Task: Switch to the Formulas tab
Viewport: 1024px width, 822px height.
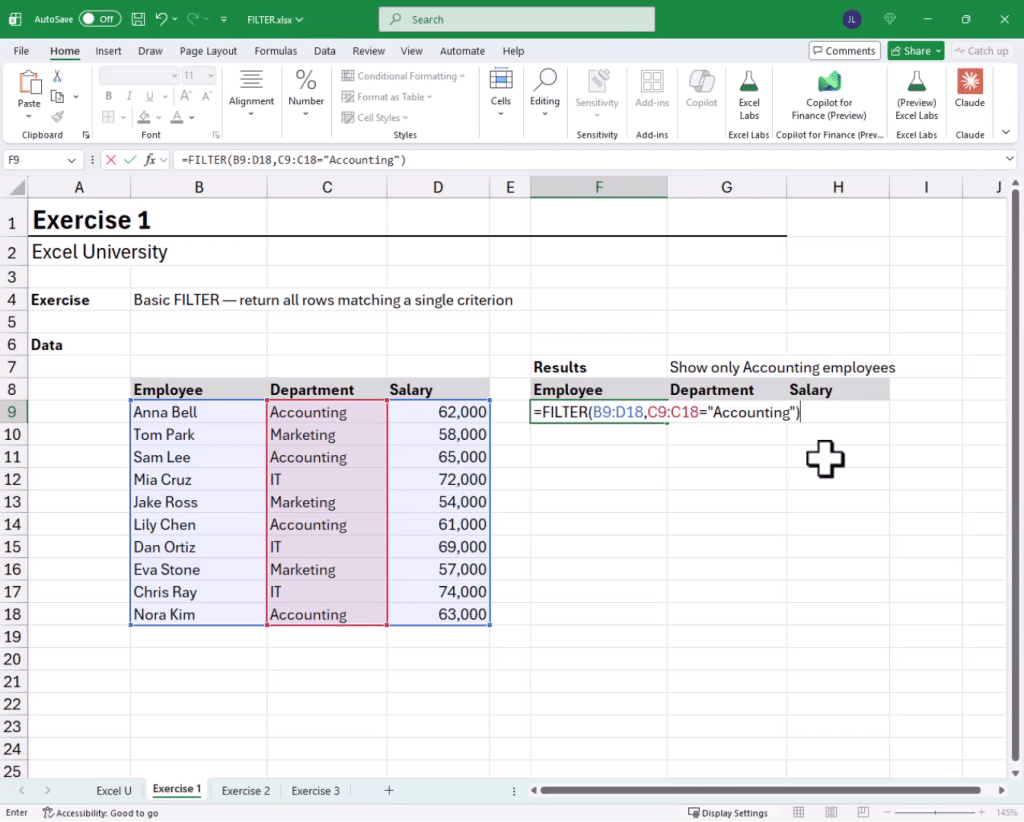Action: point(276,51)
